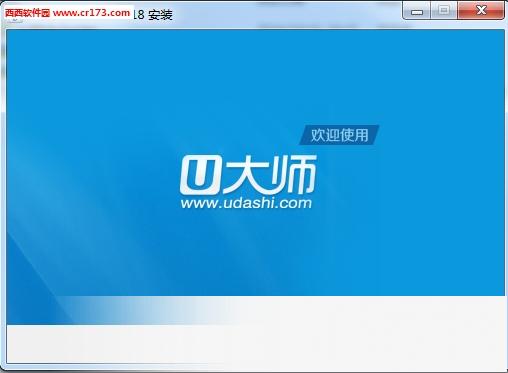The image size is (508, 373).
Task: Click the www.udashi.com text
Action: pyautogui.click(x=246, y=203)
